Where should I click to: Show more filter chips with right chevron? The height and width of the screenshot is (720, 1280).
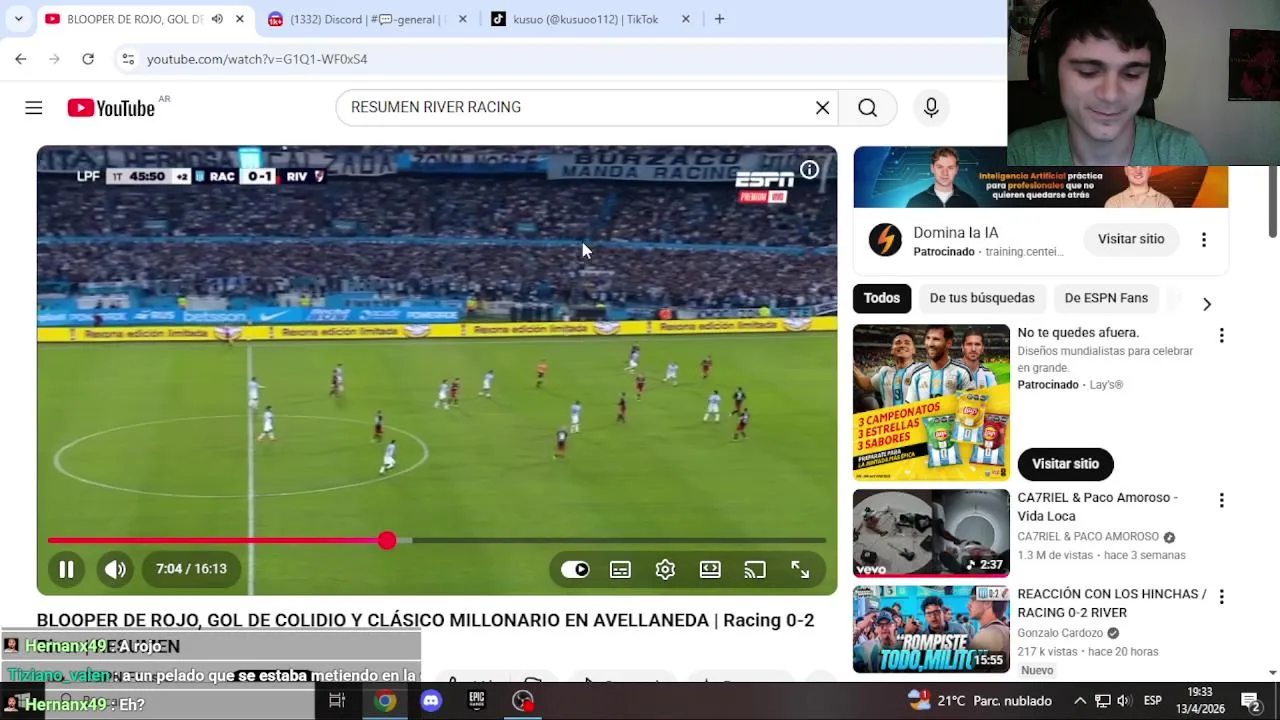pos(1207,304)
